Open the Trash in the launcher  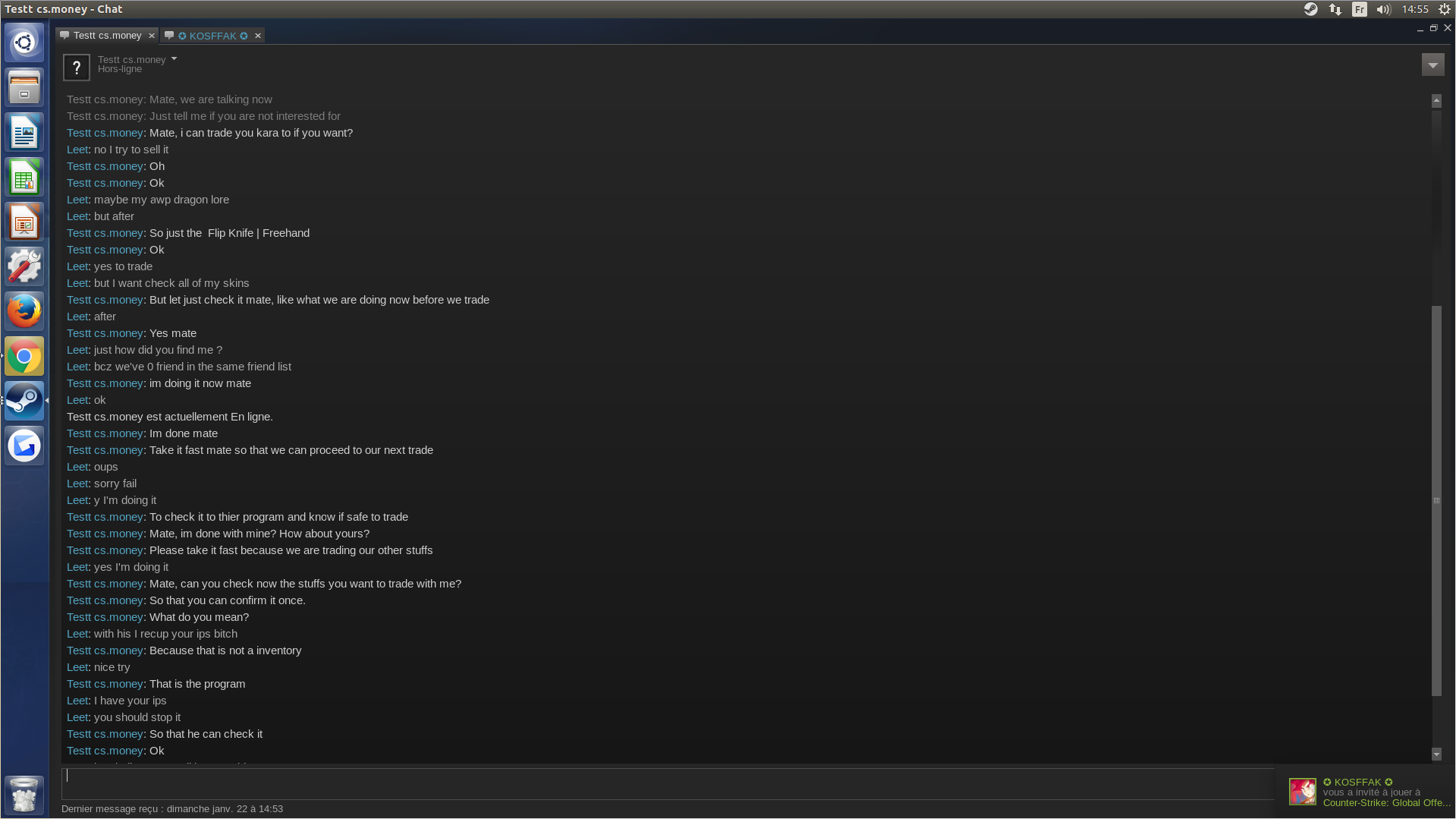24,795
